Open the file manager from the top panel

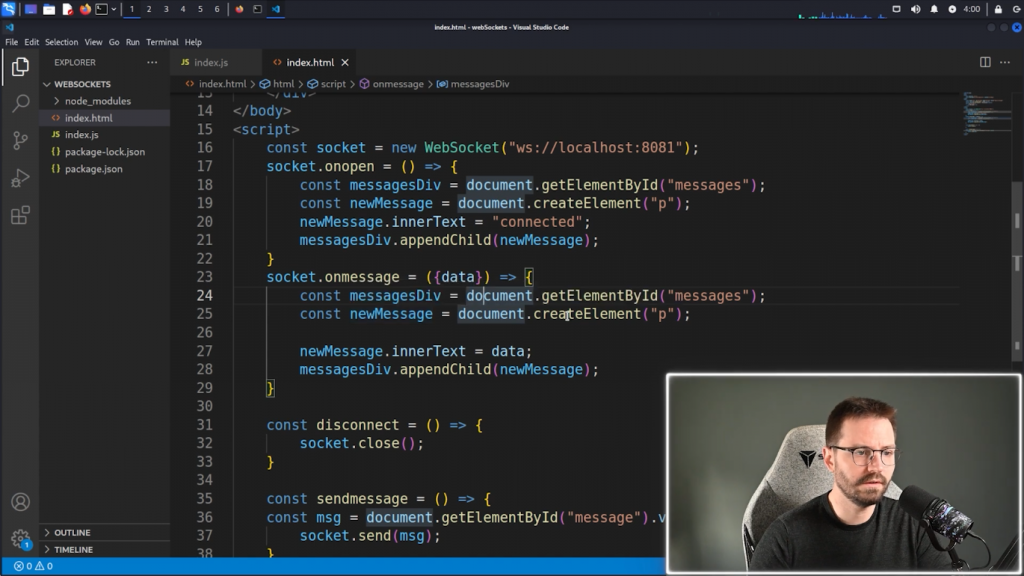pos(49,9)
